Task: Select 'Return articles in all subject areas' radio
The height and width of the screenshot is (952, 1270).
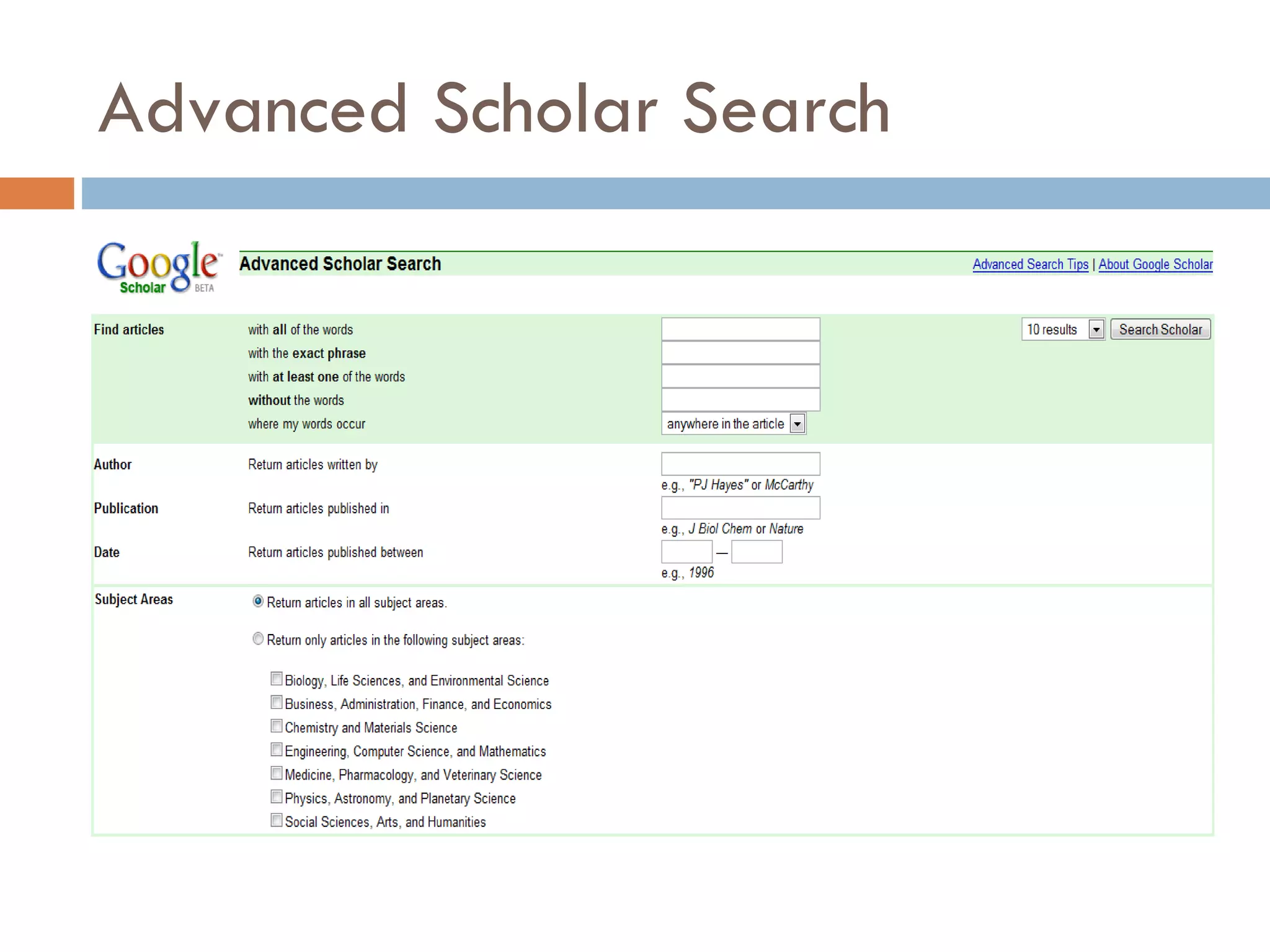Action: pos(258,601)
